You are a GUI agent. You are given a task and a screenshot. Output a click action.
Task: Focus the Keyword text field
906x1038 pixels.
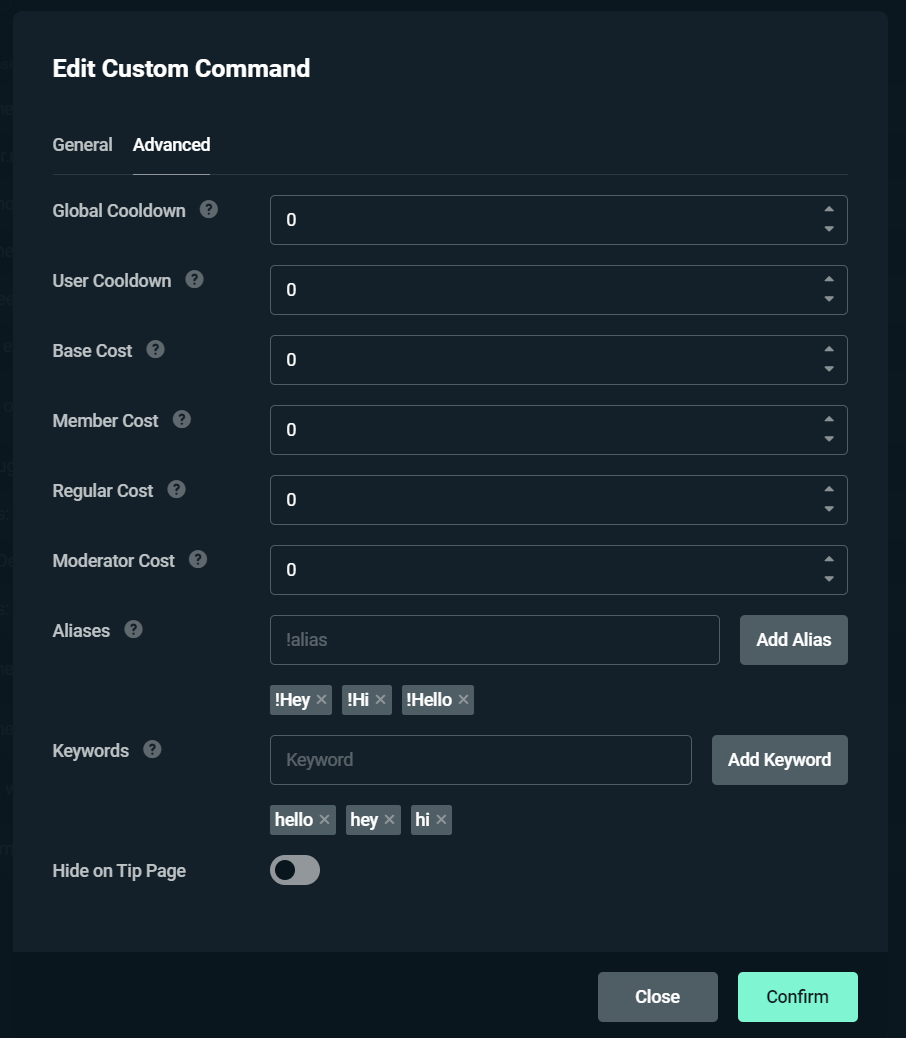480,760
